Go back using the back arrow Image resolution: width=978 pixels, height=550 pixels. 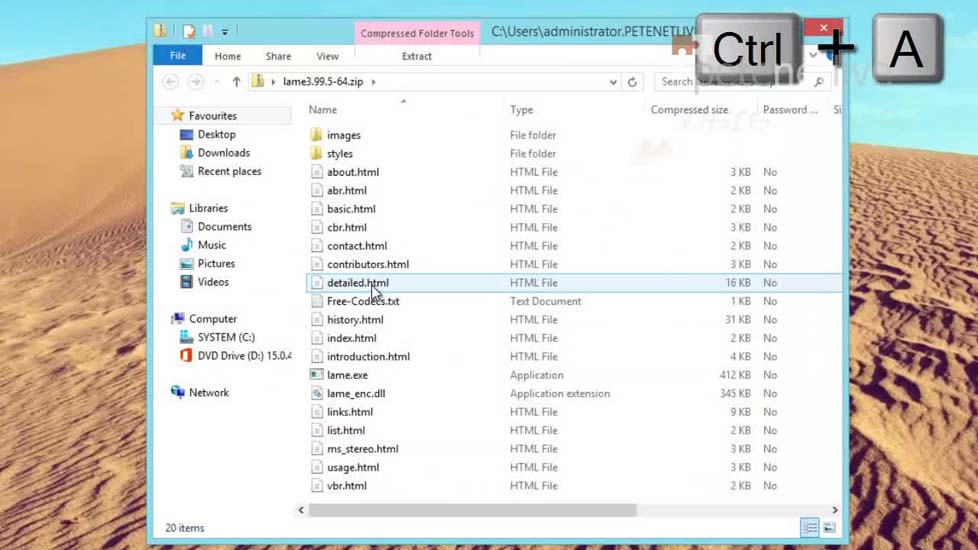170,82
